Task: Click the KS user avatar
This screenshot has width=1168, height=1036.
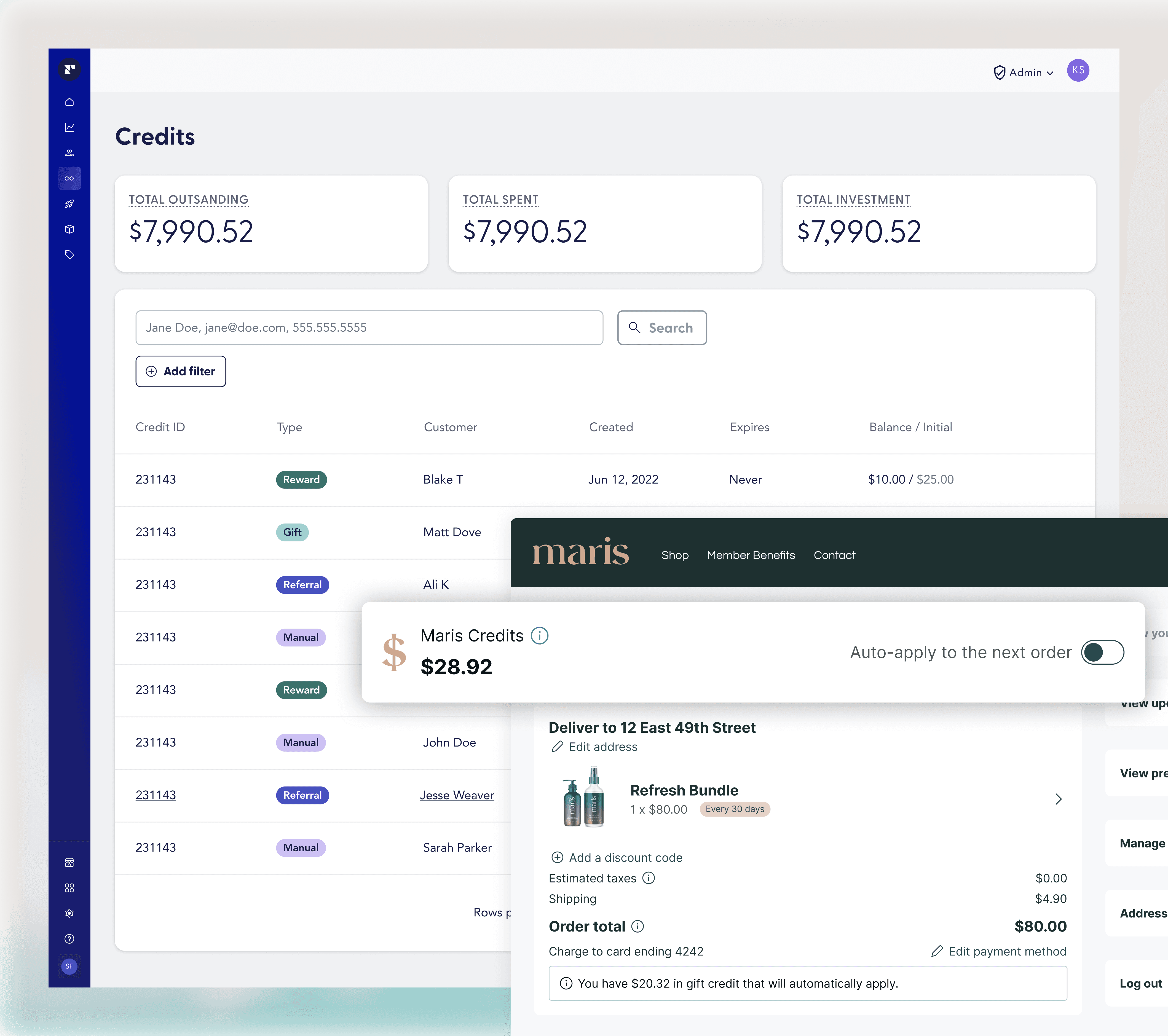Action: coord(1078,70)
